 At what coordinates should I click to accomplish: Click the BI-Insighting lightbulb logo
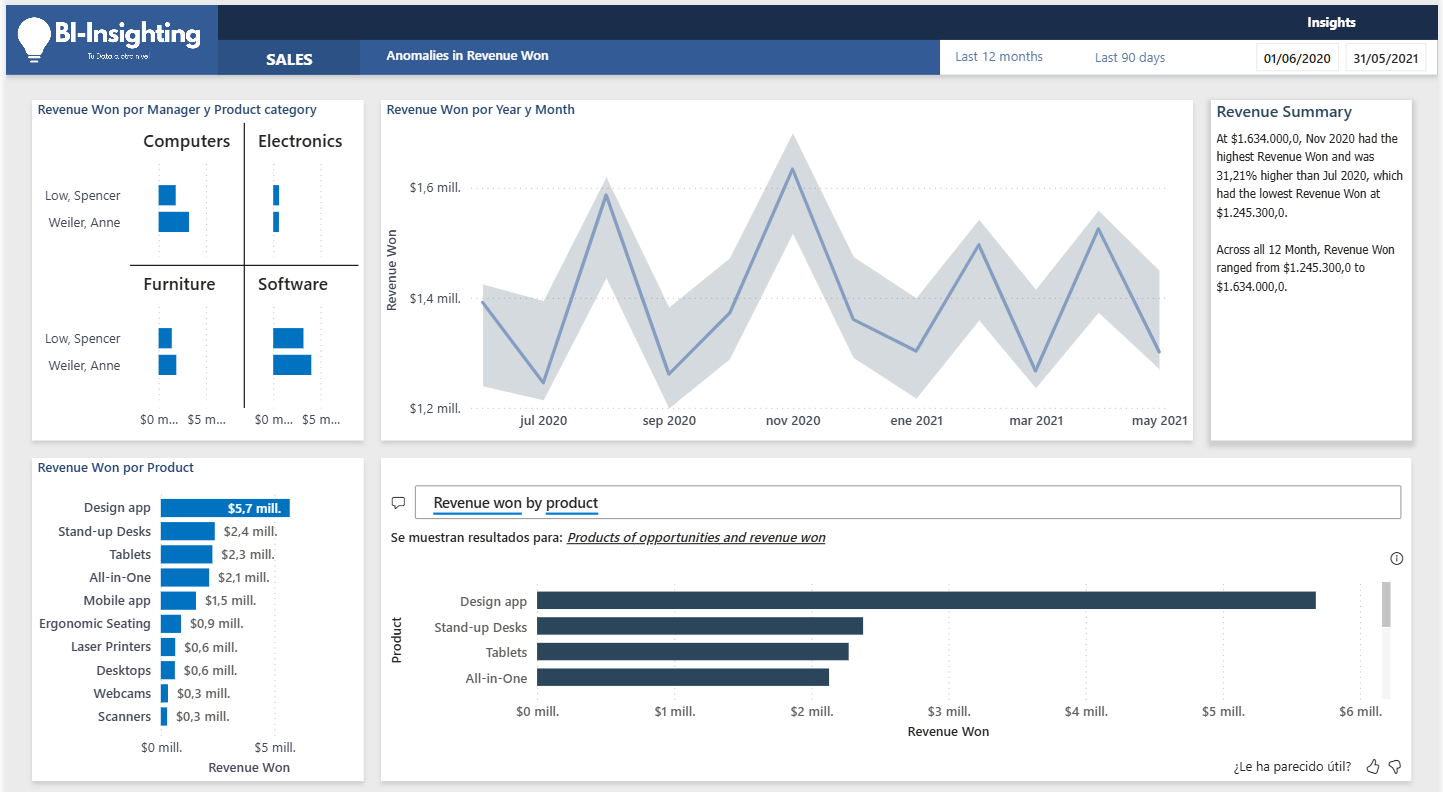[34, 40]
